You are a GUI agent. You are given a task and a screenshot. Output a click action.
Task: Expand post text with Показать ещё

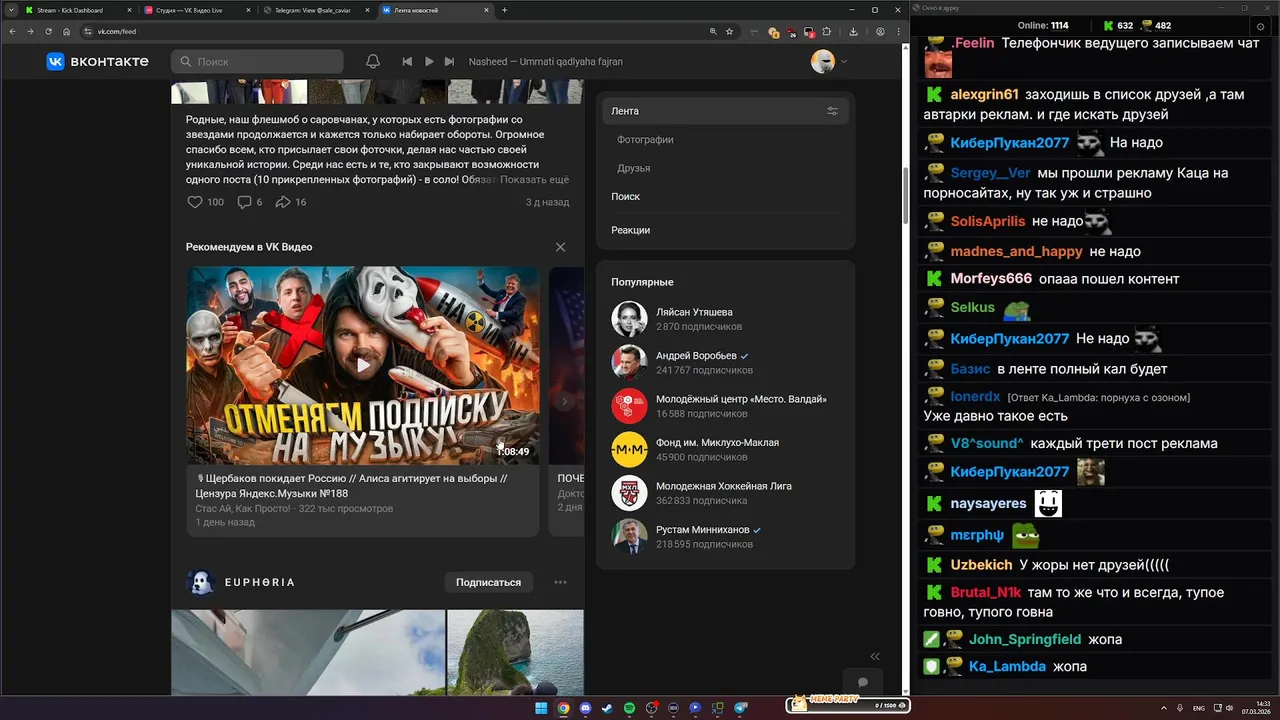click(x=534, y=179)
